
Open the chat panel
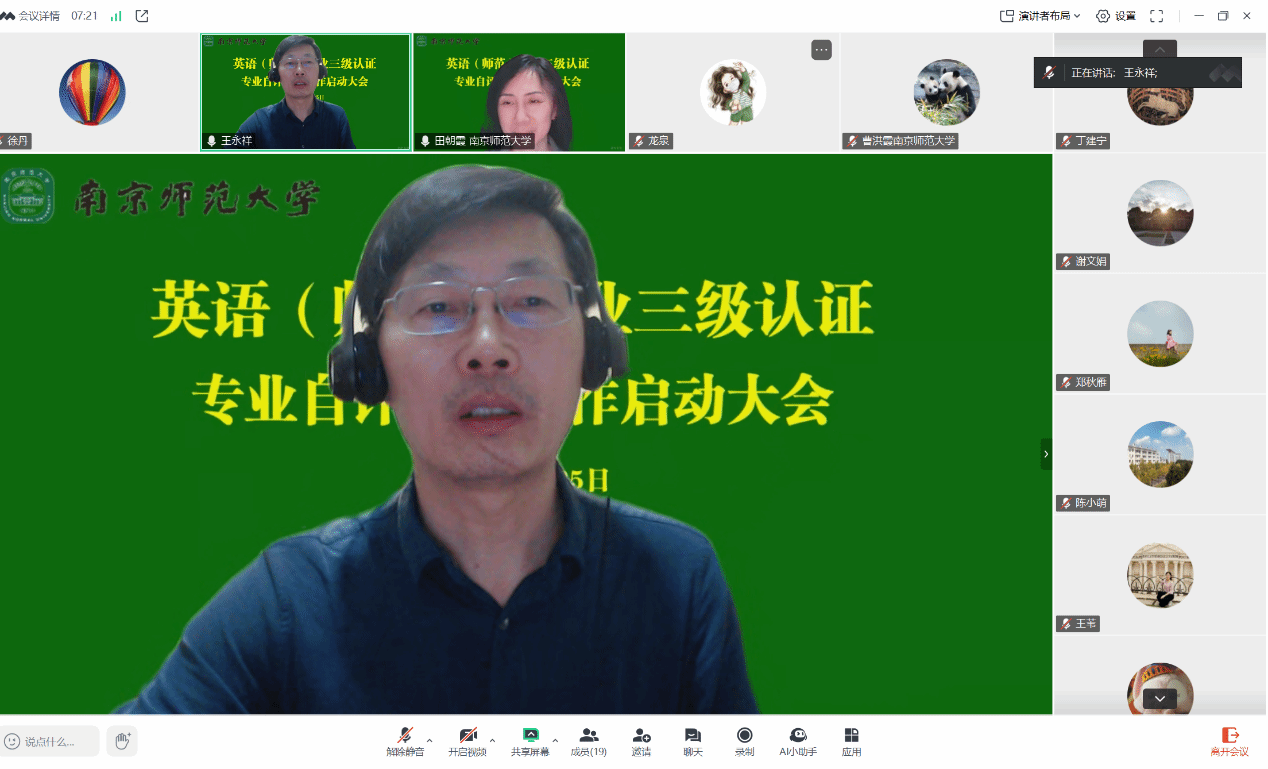(x=692, y=741)
